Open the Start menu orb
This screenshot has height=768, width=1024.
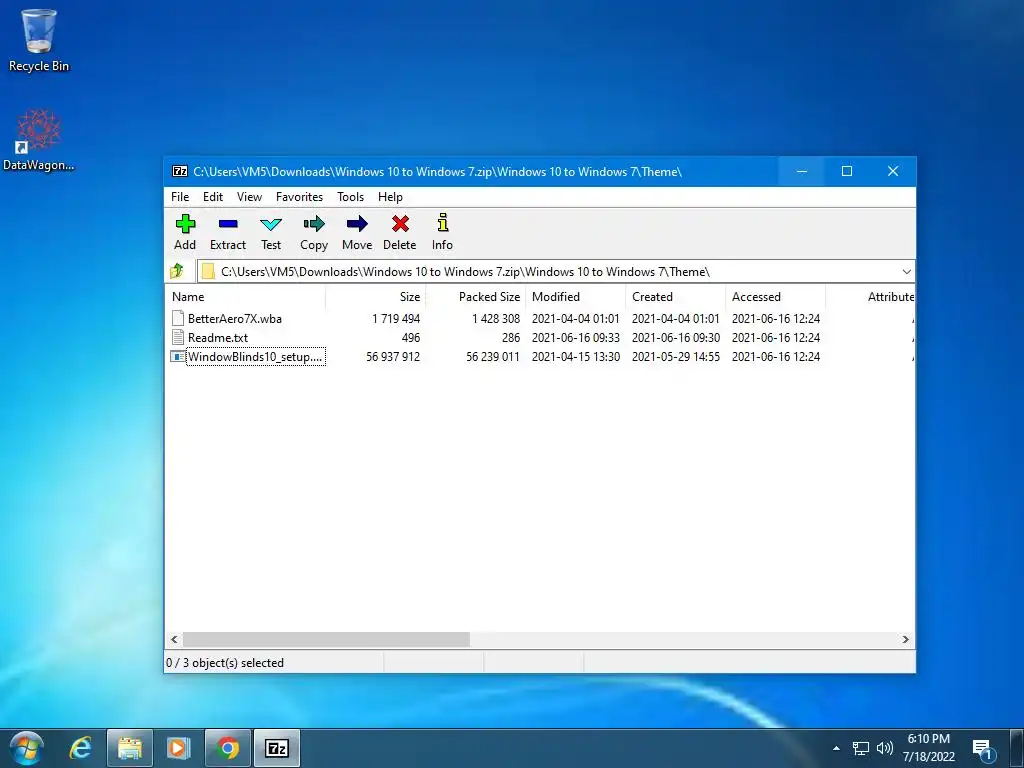26,748
